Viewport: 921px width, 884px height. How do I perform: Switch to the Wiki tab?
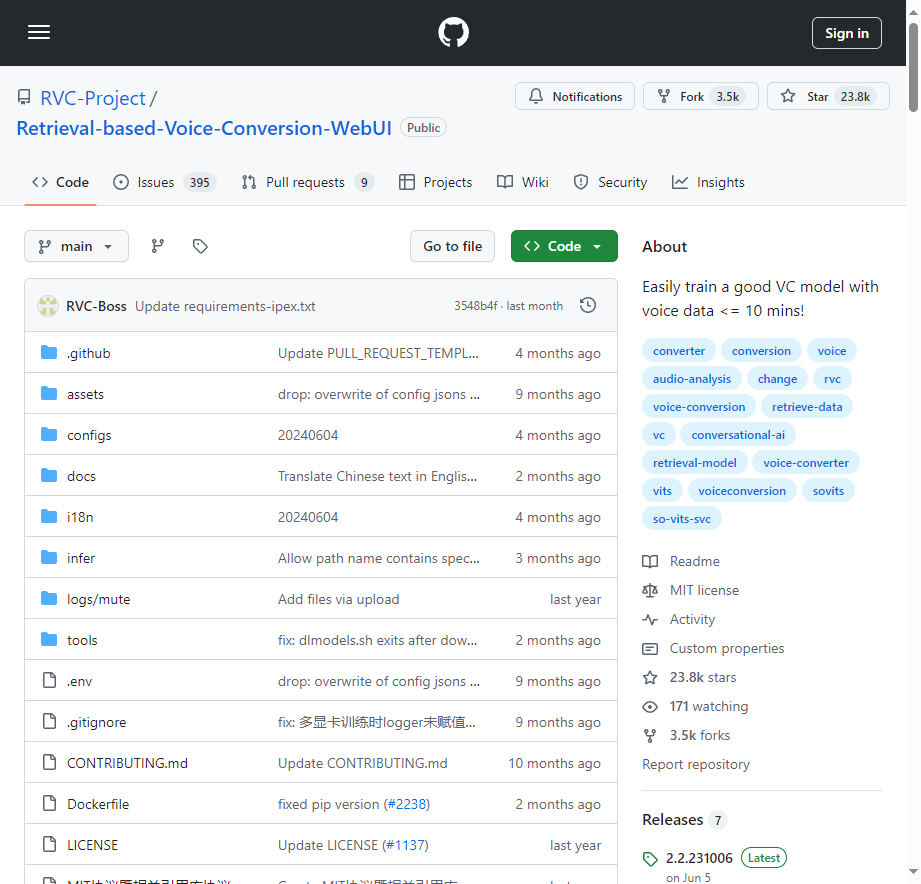point(523,183)
